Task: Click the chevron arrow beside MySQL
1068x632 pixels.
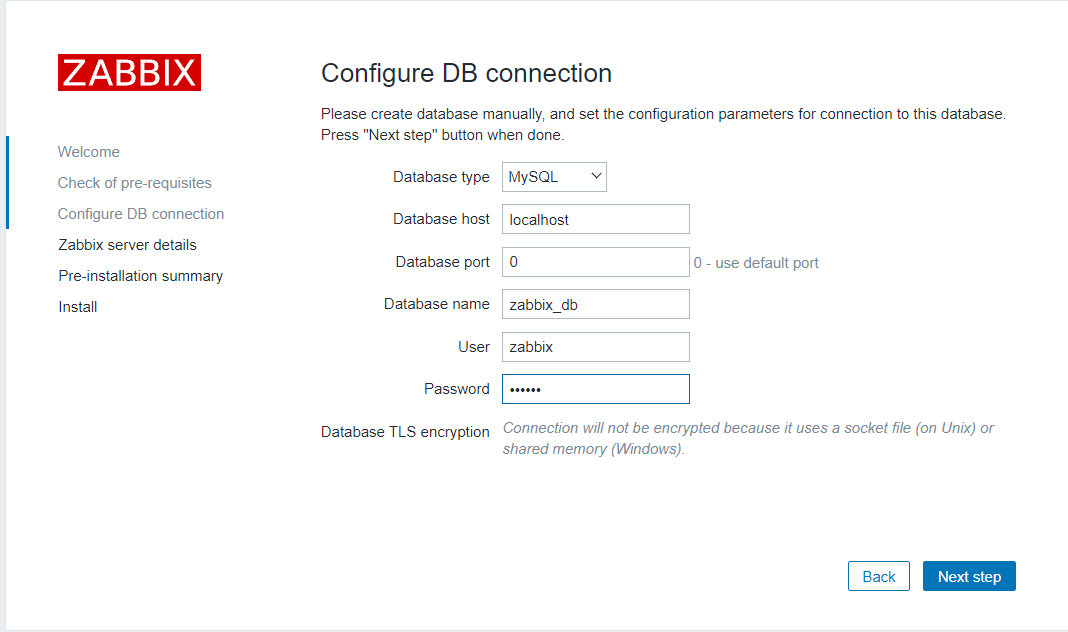Action: pos(596,176)
